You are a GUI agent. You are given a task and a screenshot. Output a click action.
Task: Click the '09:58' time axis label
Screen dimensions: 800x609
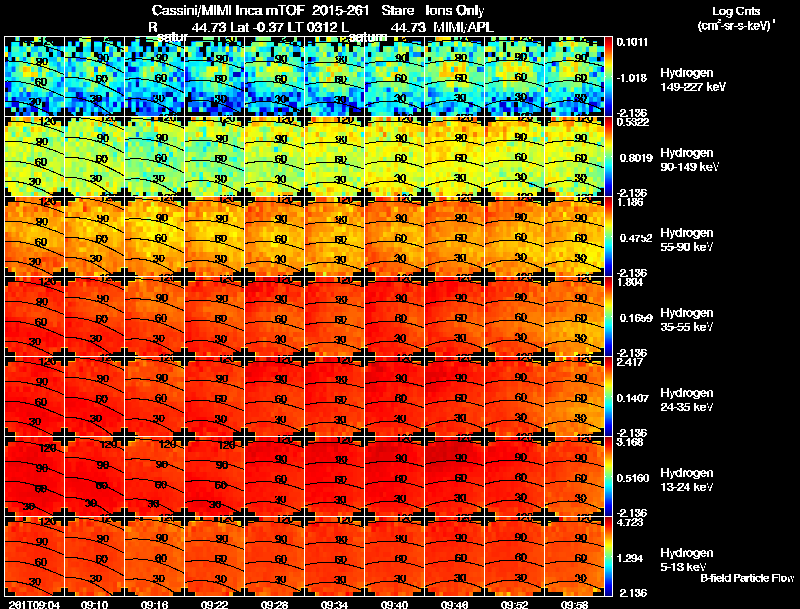pos(574,604)
